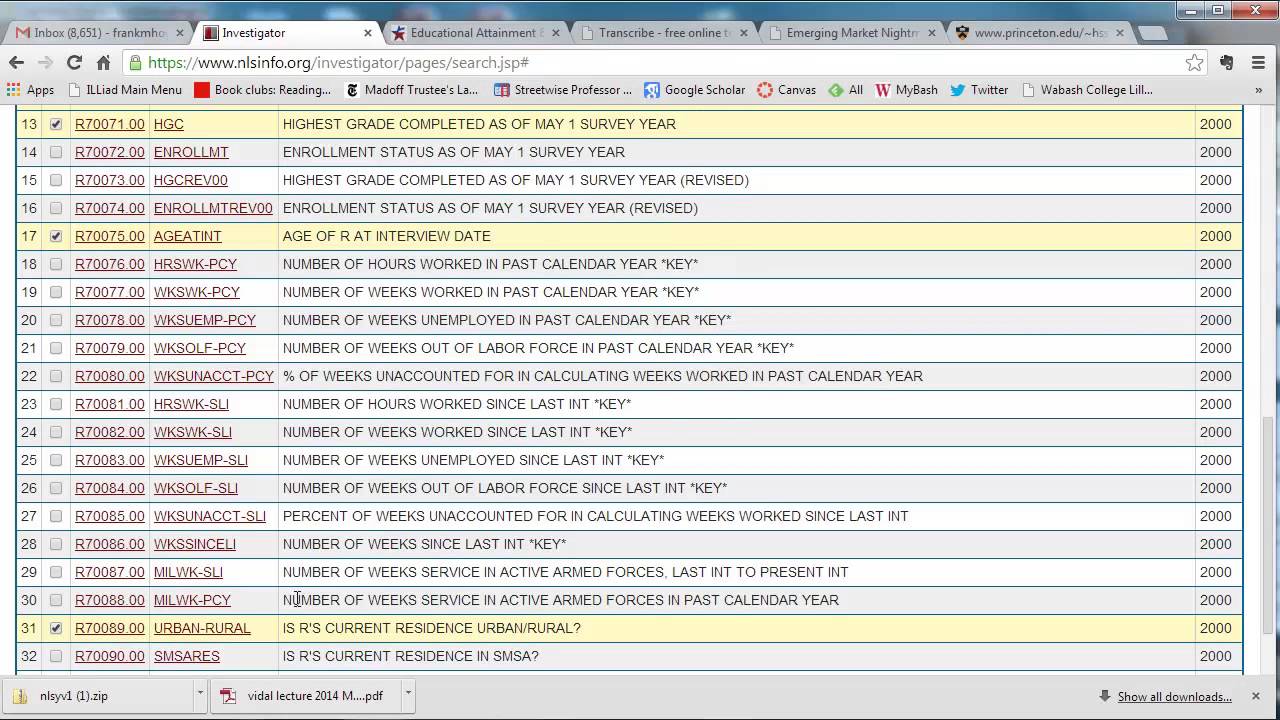1280x720 pixels.
Task: Open reference number link R70071.00
Action: (110, 124)
